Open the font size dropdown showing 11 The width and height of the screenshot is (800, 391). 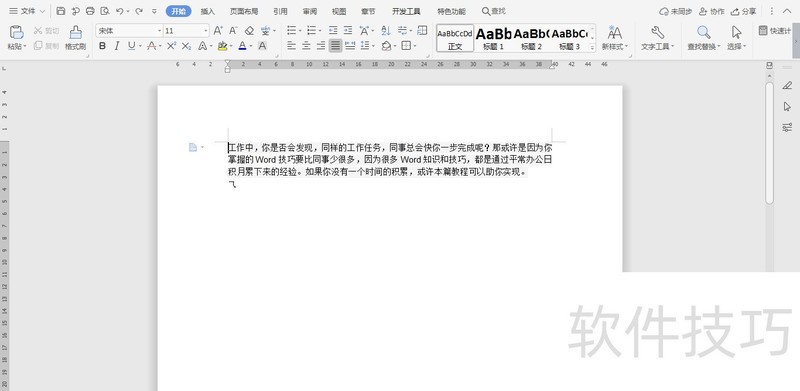(x=187, y=31)
